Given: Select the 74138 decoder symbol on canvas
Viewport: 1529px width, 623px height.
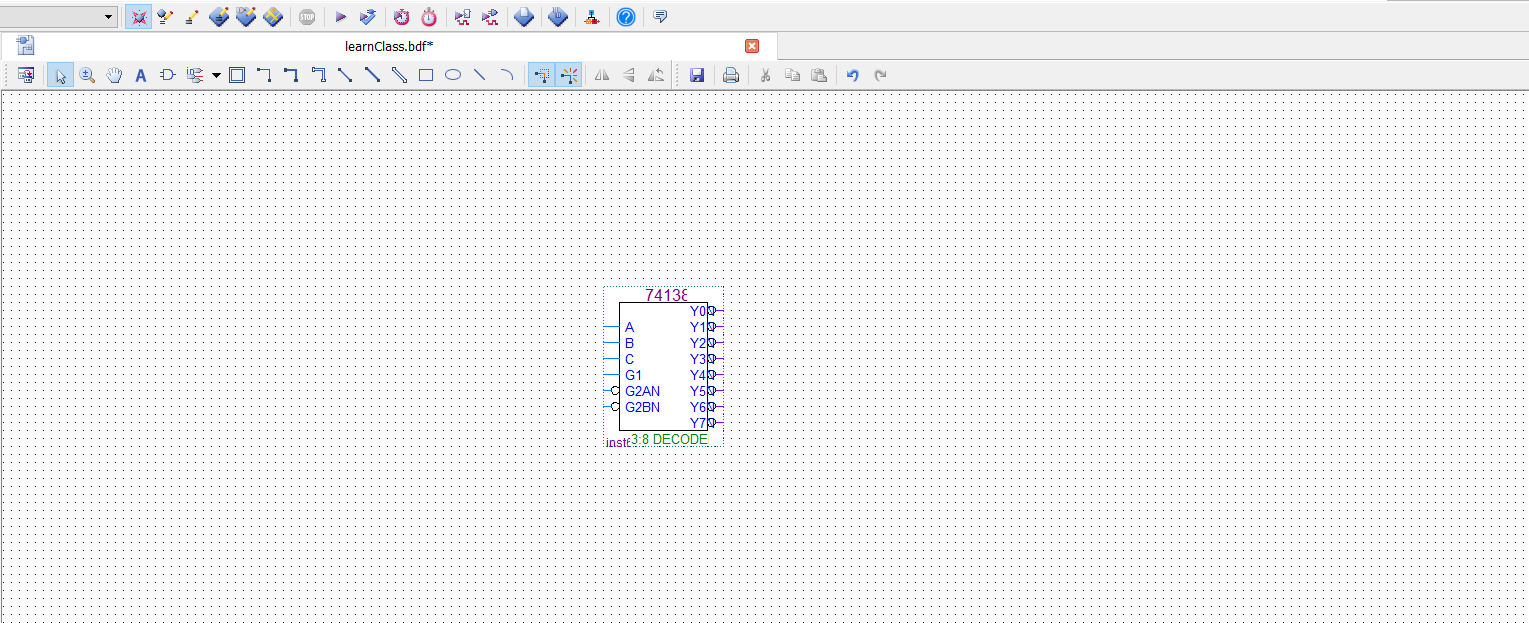Looking at the screenshot, I should 663,367.
